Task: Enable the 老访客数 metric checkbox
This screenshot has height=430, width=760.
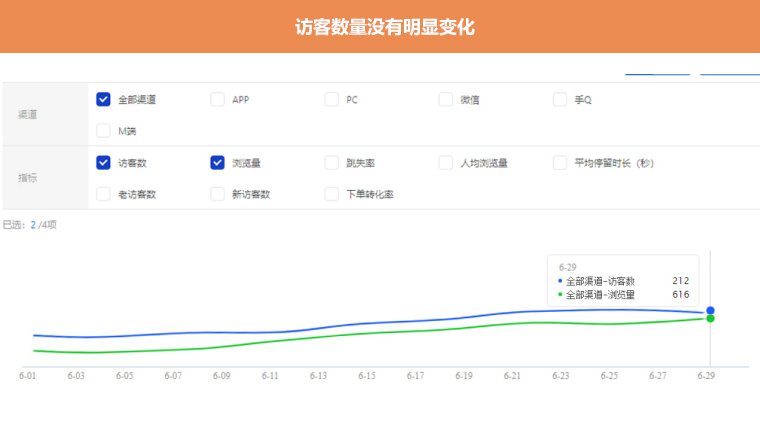Action: [103, 194]
